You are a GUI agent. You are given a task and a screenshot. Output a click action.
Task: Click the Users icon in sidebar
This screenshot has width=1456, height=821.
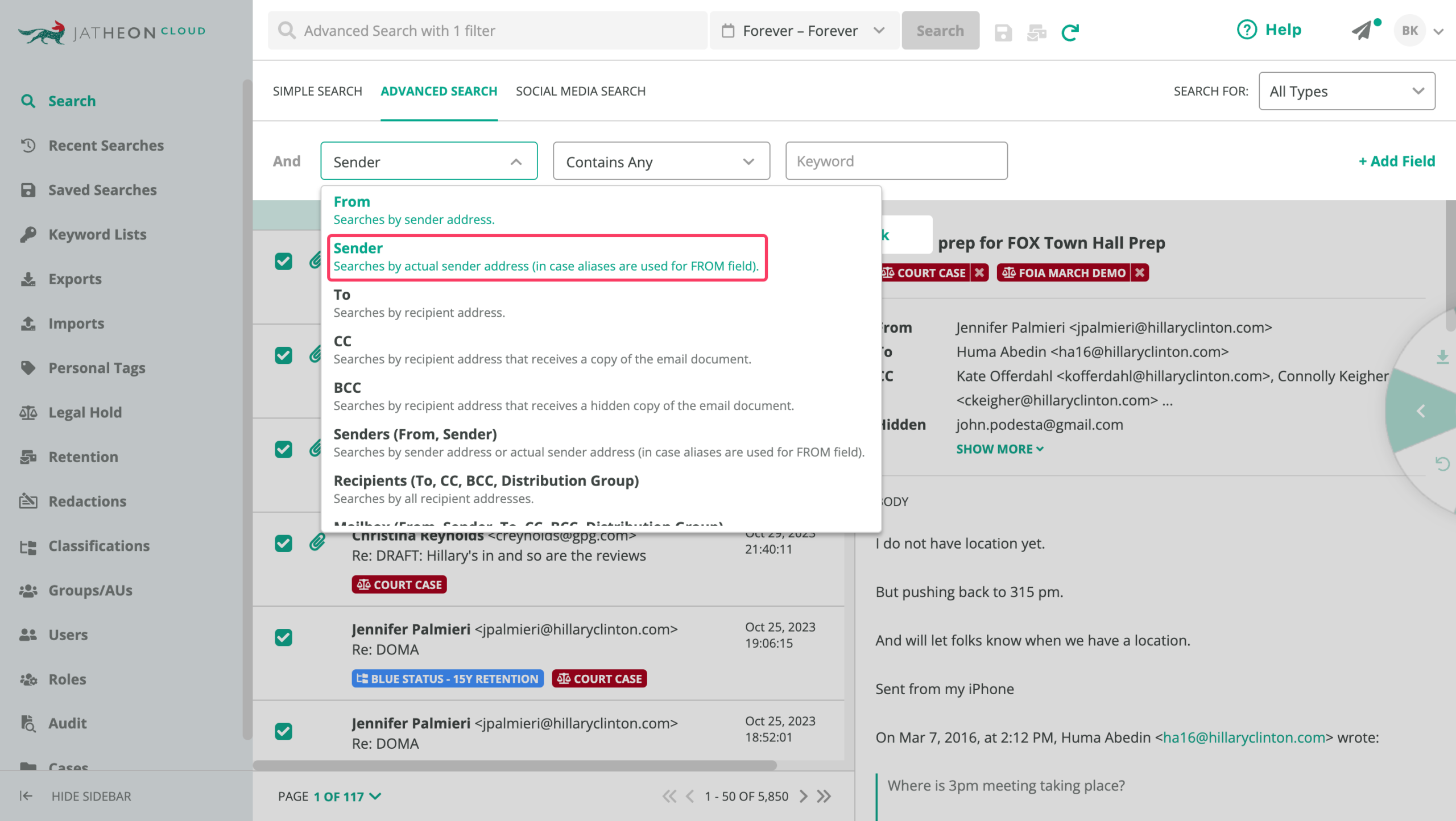28,635
